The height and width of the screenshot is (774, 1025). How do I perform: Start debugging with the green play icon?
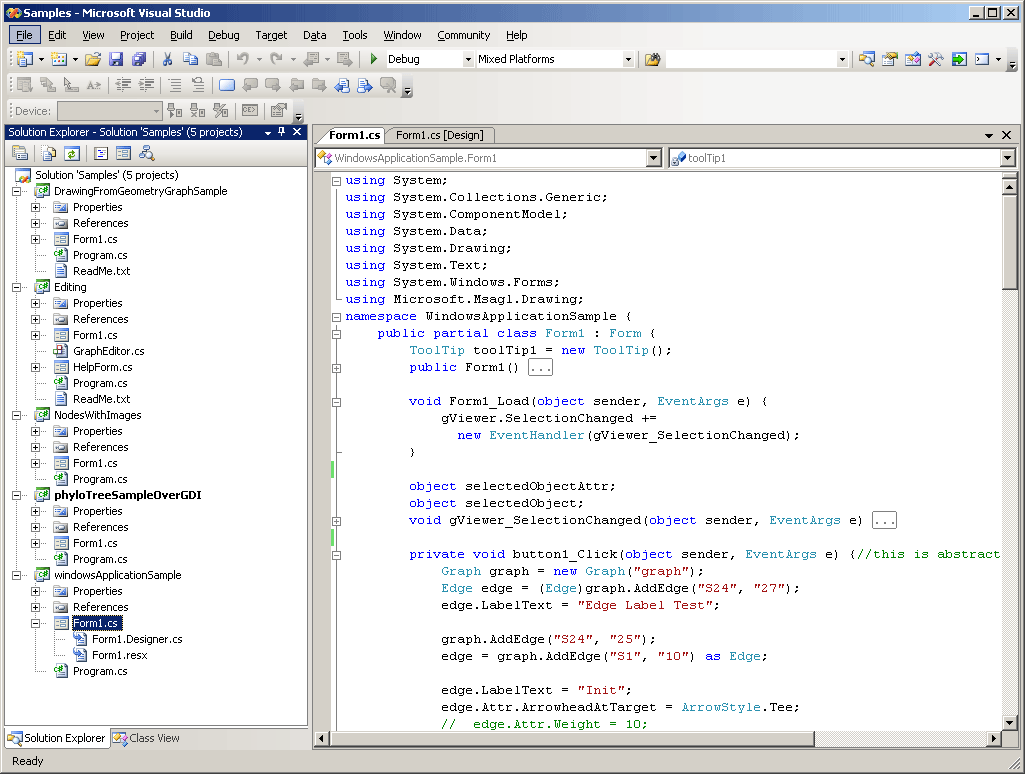[373, 59]
